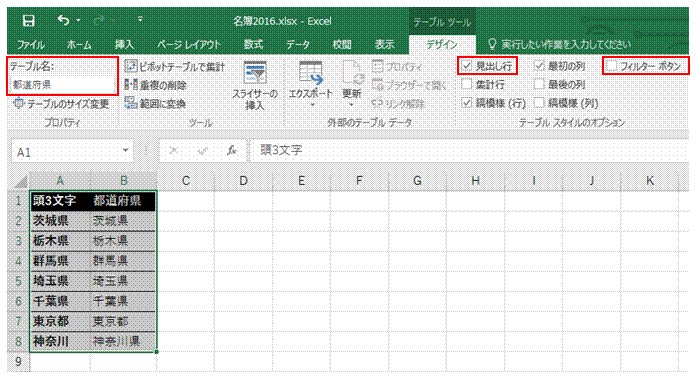Toggle the 縞模様 (行) checkbox

tap(467, 103)
